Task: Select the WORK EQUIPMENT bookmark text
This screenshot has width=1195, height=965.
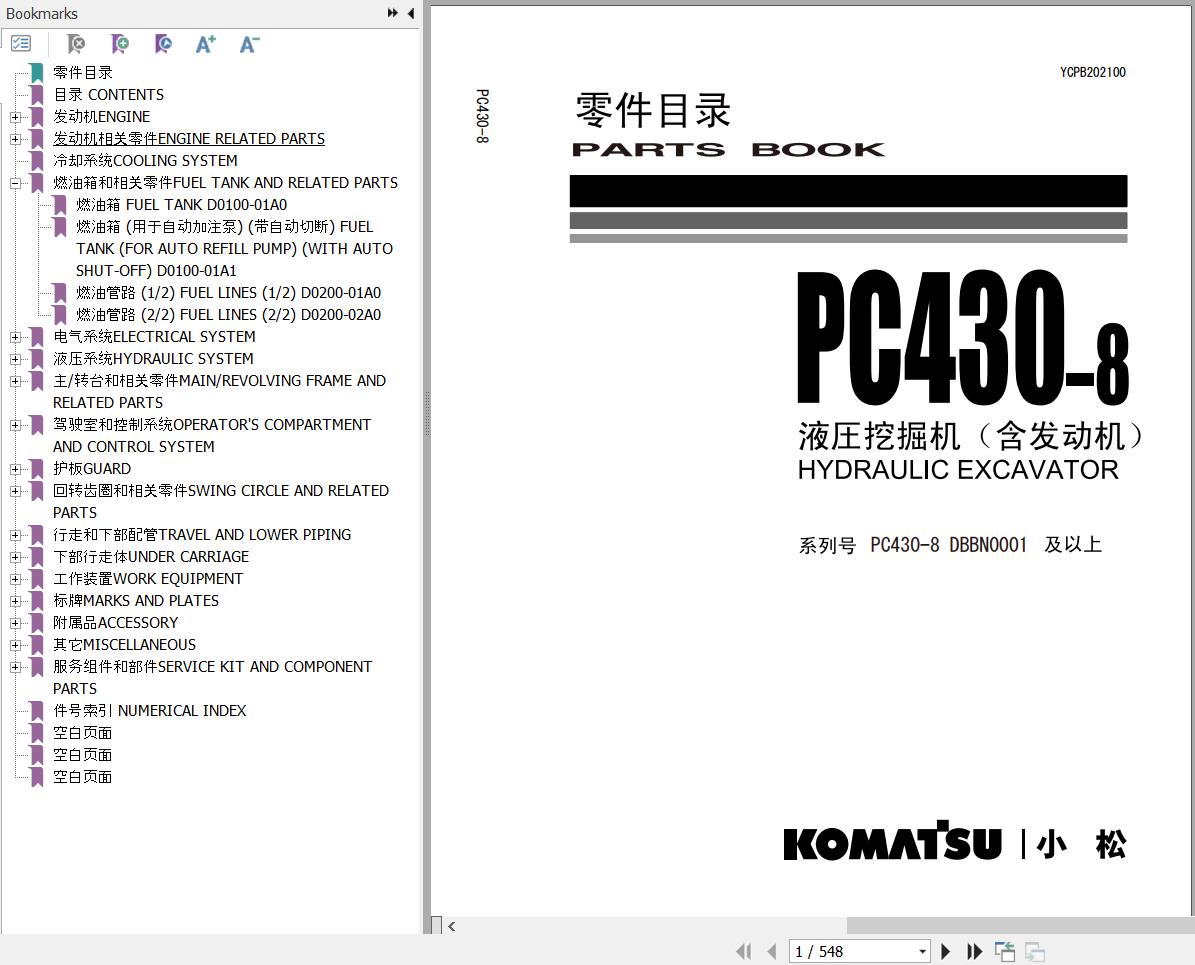Action: click(x=148, y=579)
